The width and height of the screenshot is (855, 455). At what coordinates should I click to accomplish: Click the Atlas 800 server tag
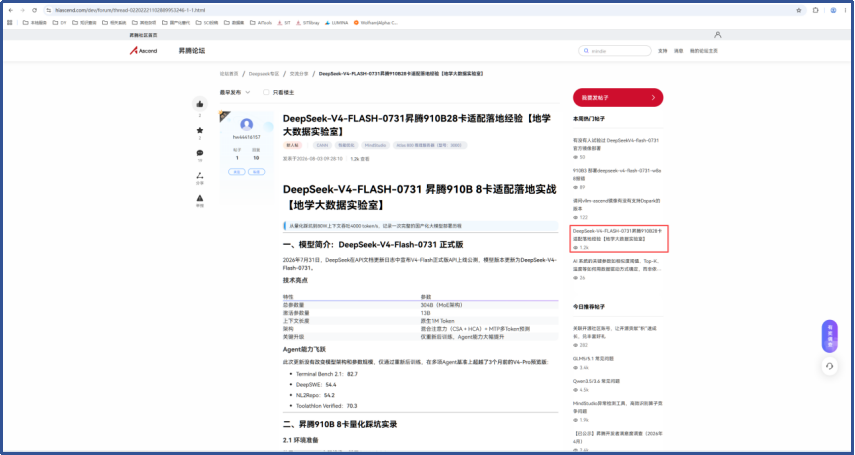click(430, 146)
